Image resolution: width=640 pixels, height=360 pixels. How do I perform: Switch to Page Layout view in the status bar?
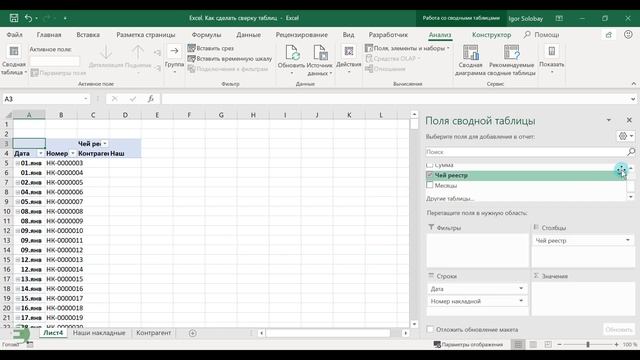pos(533,344)
